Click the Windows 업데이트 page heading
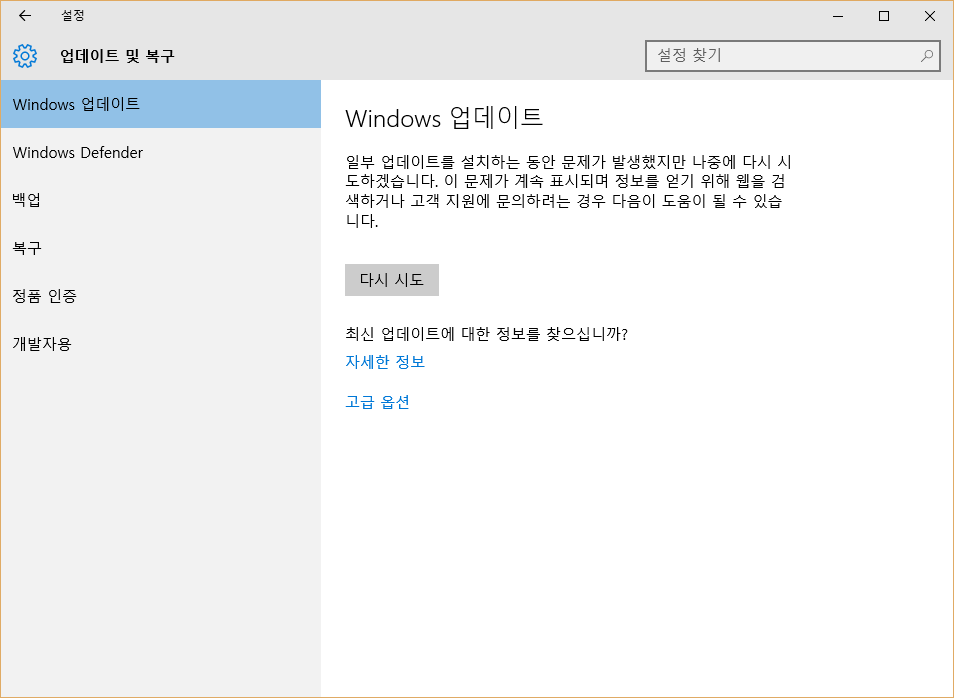The height and width of the screenshot is (698, 954). pos(444,117)
